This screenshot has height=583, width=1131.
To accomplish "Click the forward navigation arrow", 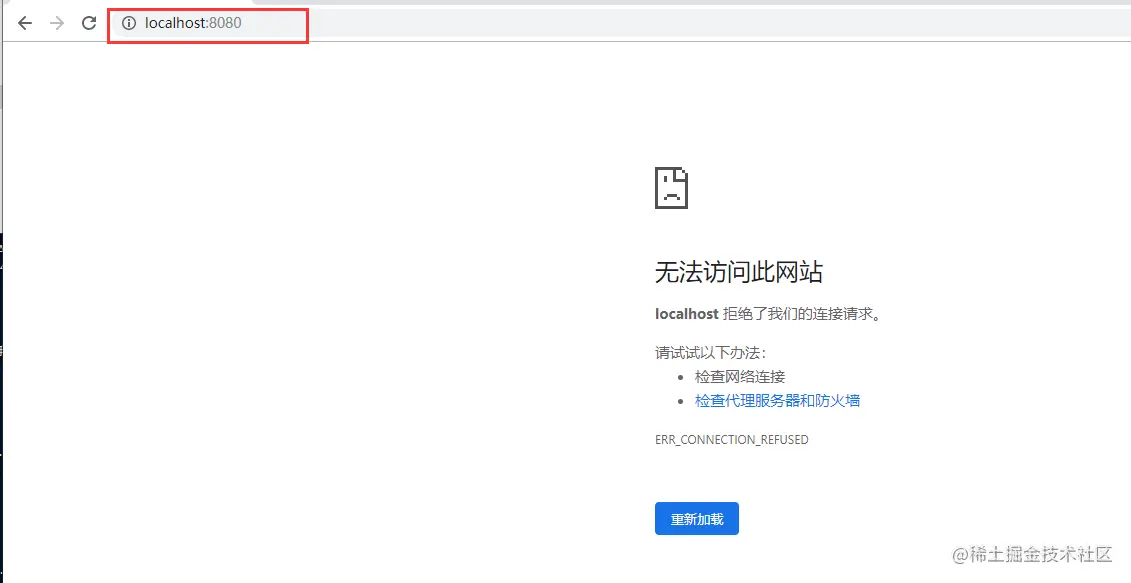I will point(57,23).
